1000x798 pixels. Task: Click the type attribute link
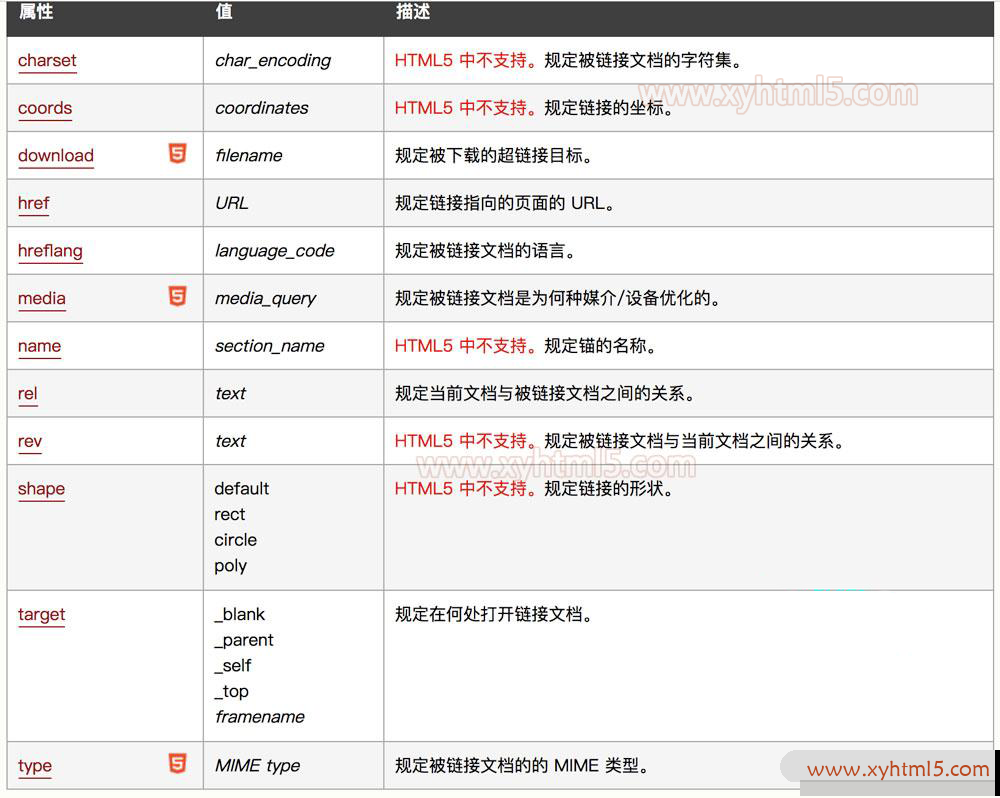click(x=35, y=766)
